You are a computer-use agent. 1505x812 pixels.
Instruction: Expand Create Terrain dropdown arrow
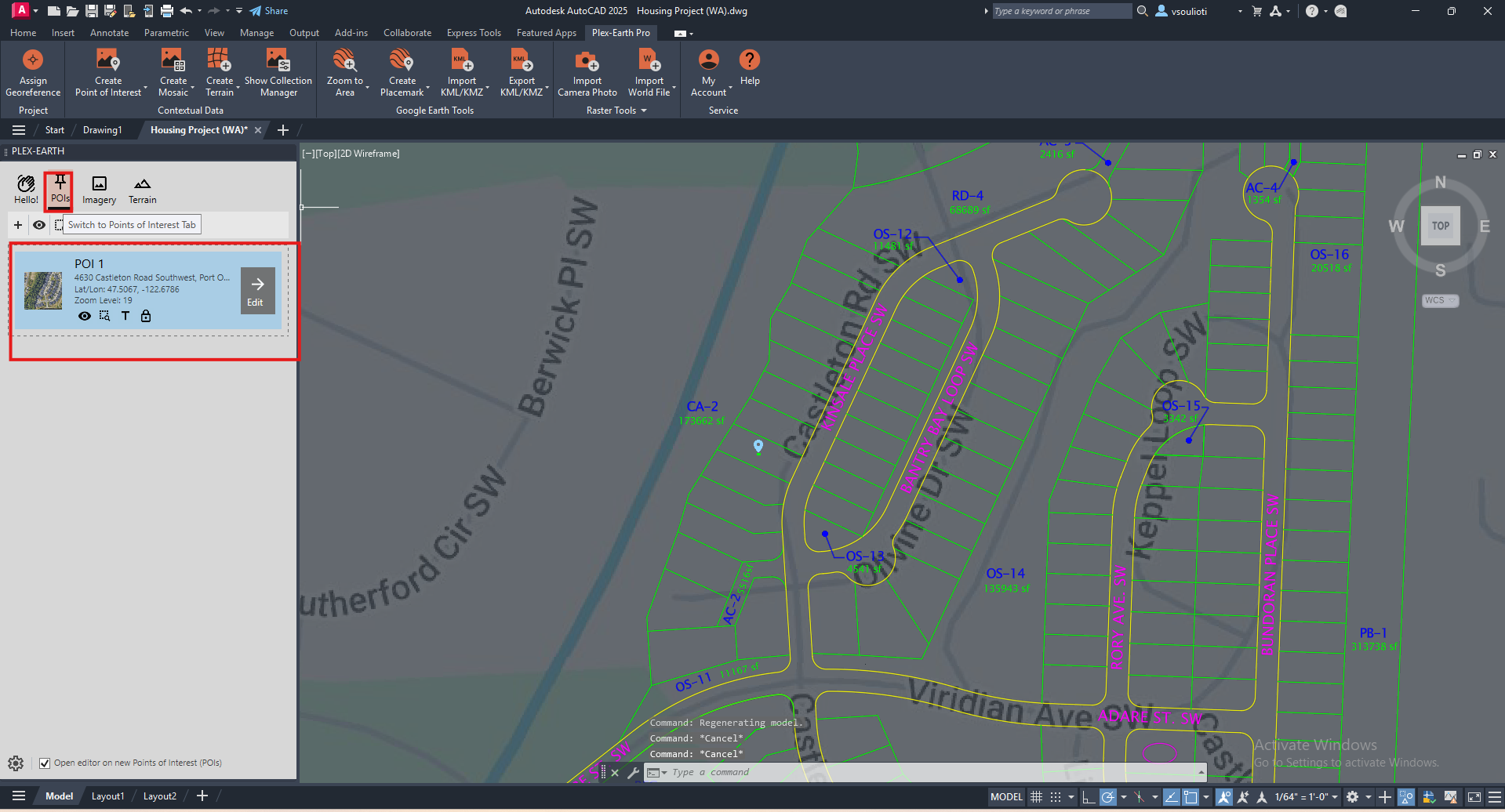pyautogui.click(x=238, y=87)
